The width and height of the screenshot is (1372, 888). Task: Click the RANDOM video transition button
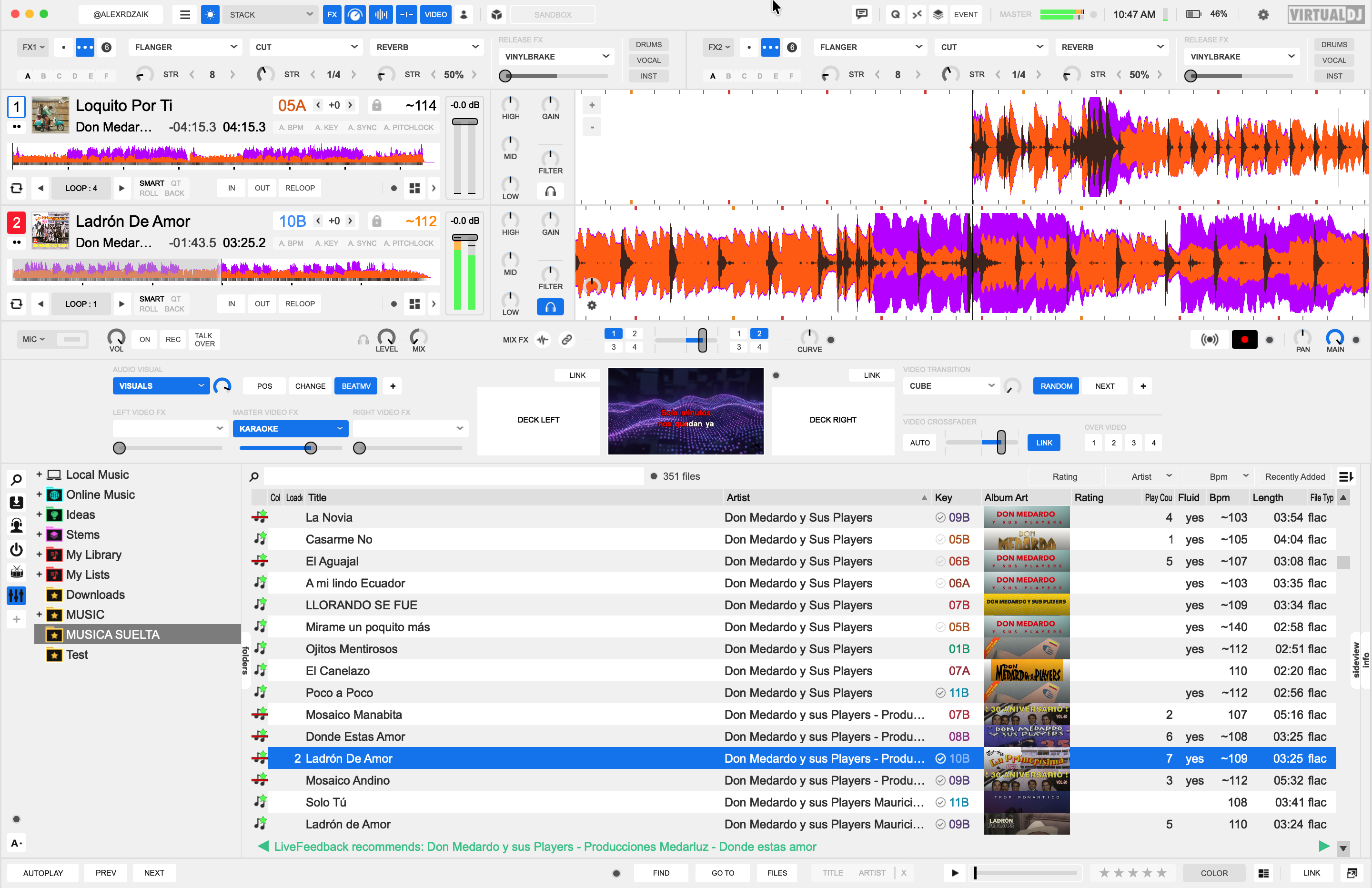[x=1056, y=386]
